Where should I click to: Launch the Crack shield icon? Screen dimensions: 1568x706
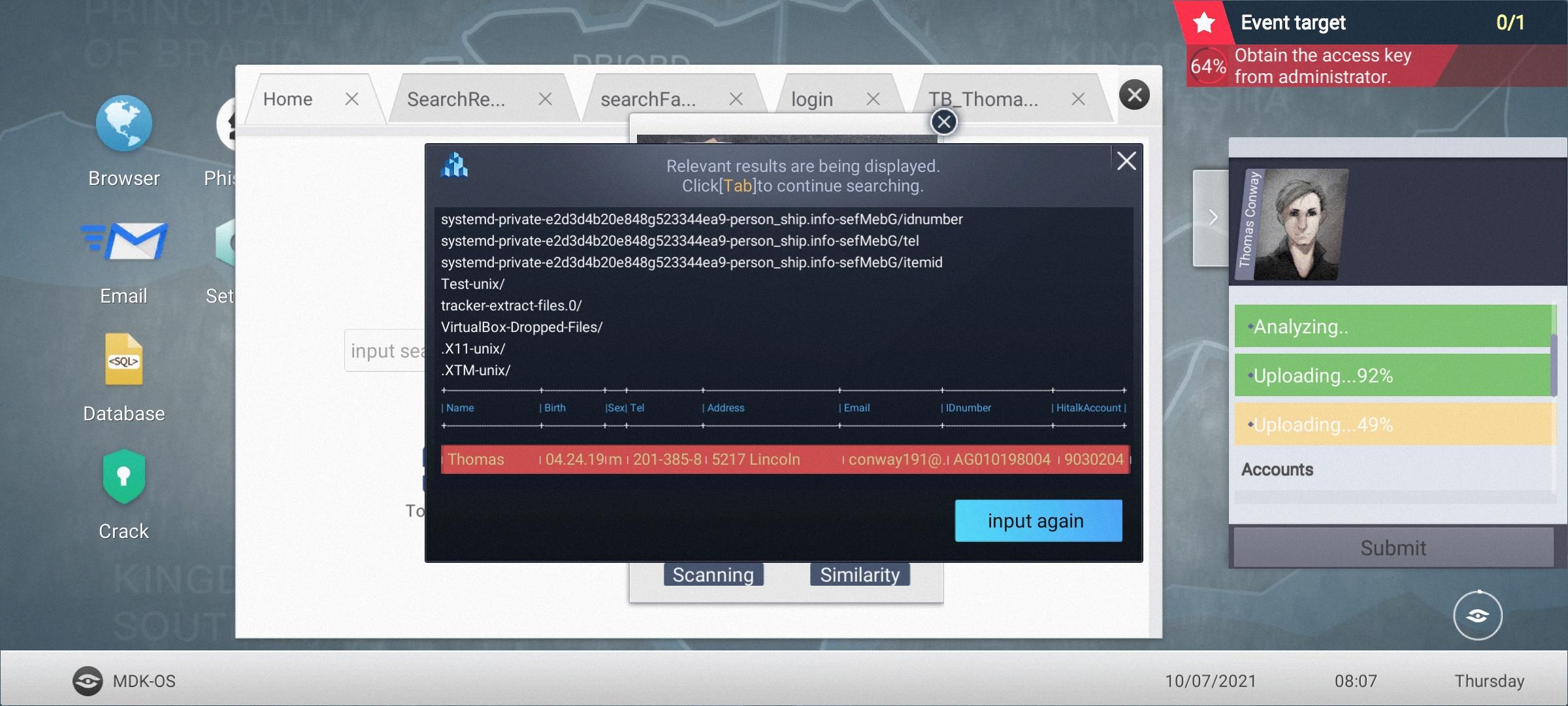click(x=123, y=477)
